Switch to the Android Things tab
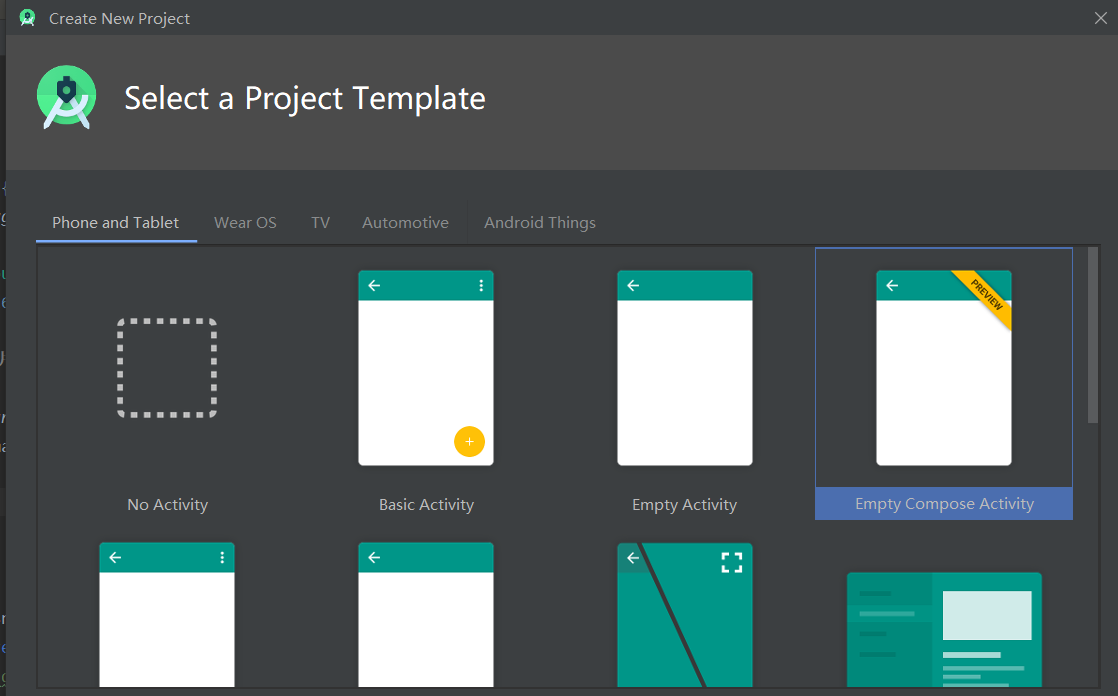This screenshot has width=1118, height=696. 540,222
